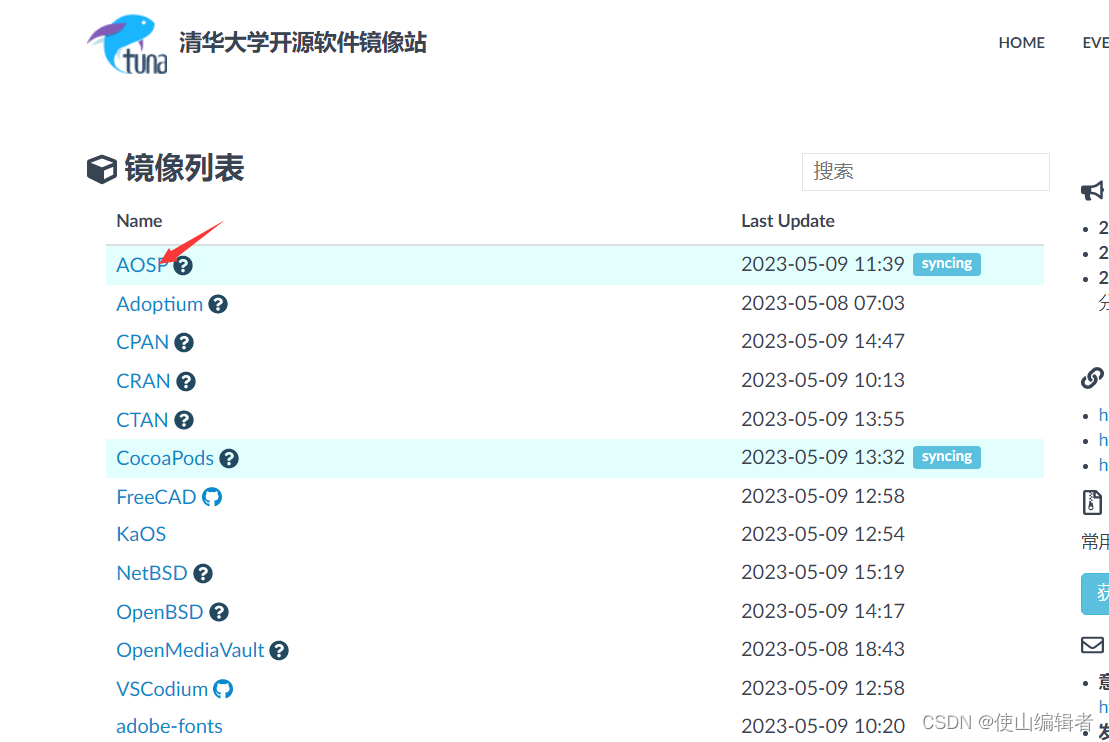1109x742 pixels.
Task: Click GitHub icon beside VSCodium
Action: coord(223,689)
